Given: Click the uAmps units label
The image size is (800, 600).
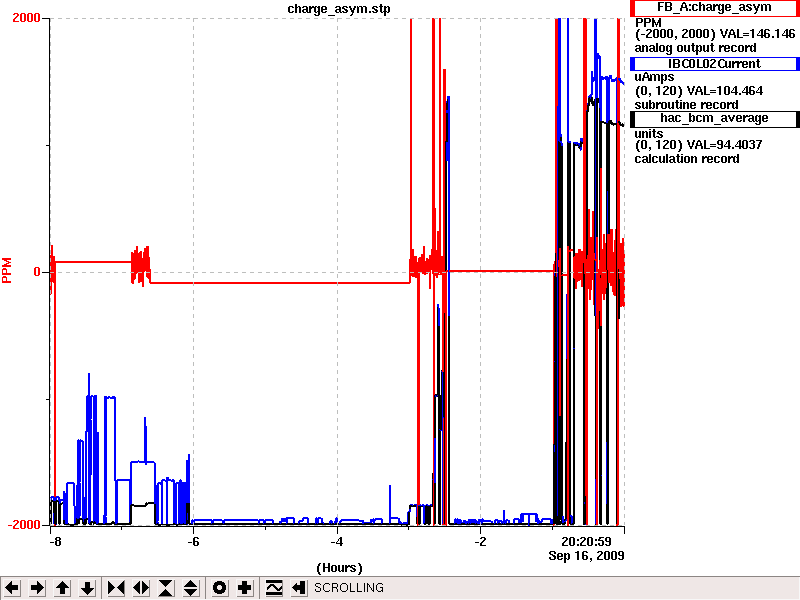Looking at the screenshot, I should tap(655, 78).
